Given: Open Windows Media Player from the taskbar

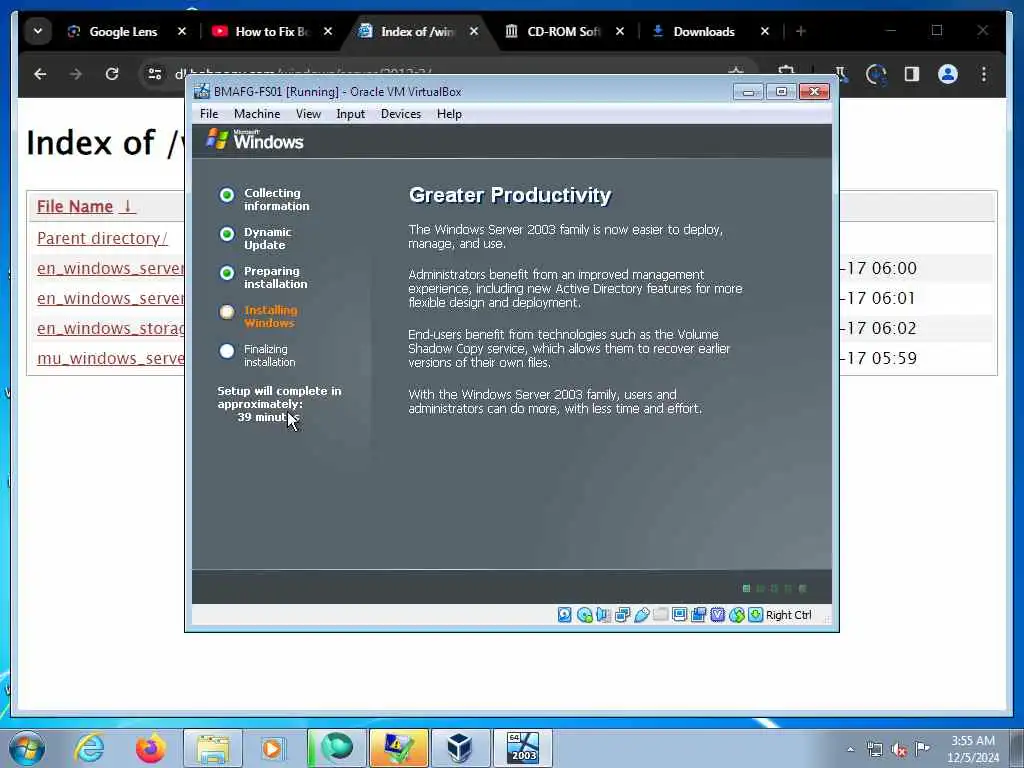Looking at the screenshot, I should coord(272,748).
